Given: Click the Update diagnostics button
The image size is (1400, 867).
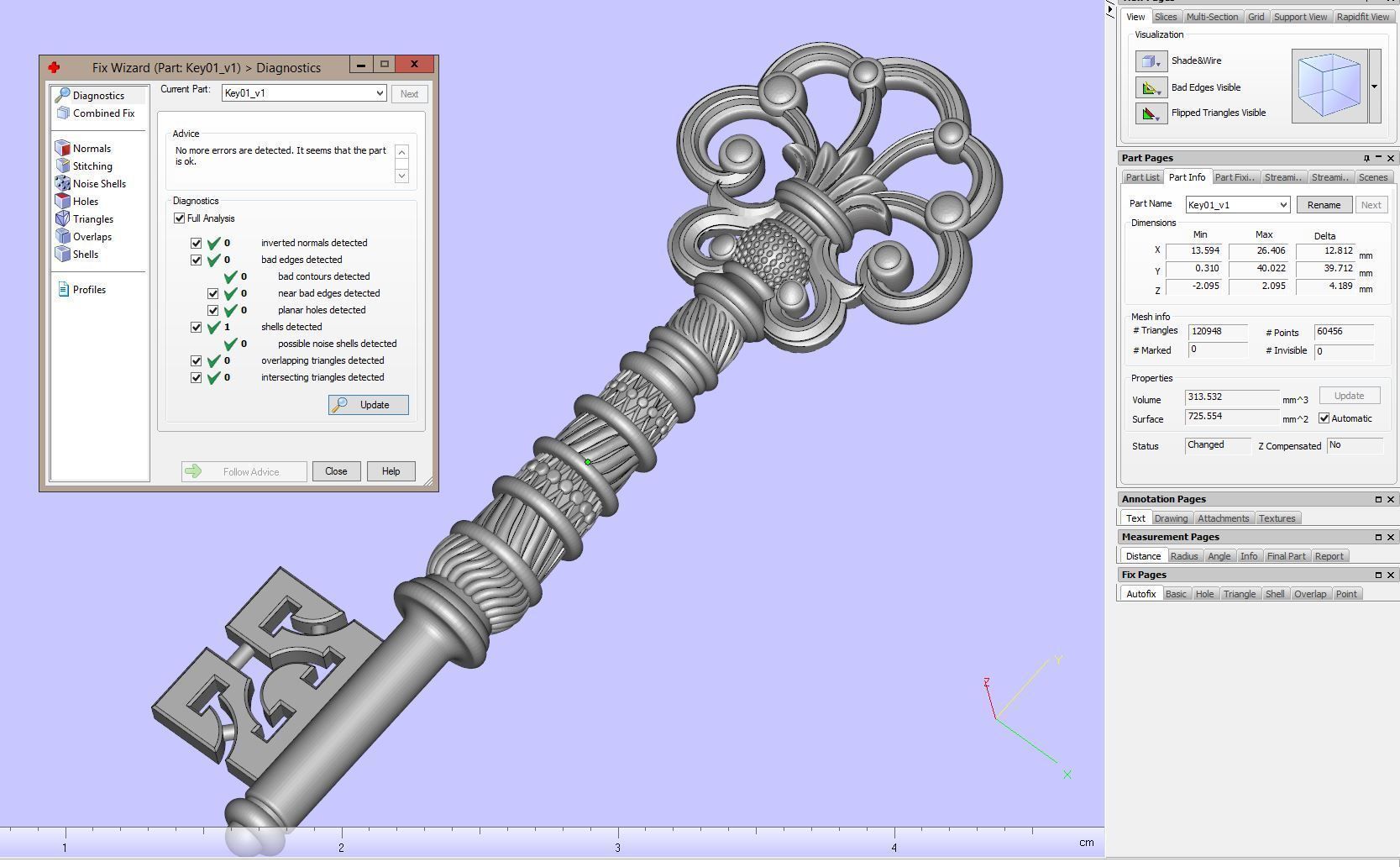Looking at the screenshot, I should [x=368, y=405].
